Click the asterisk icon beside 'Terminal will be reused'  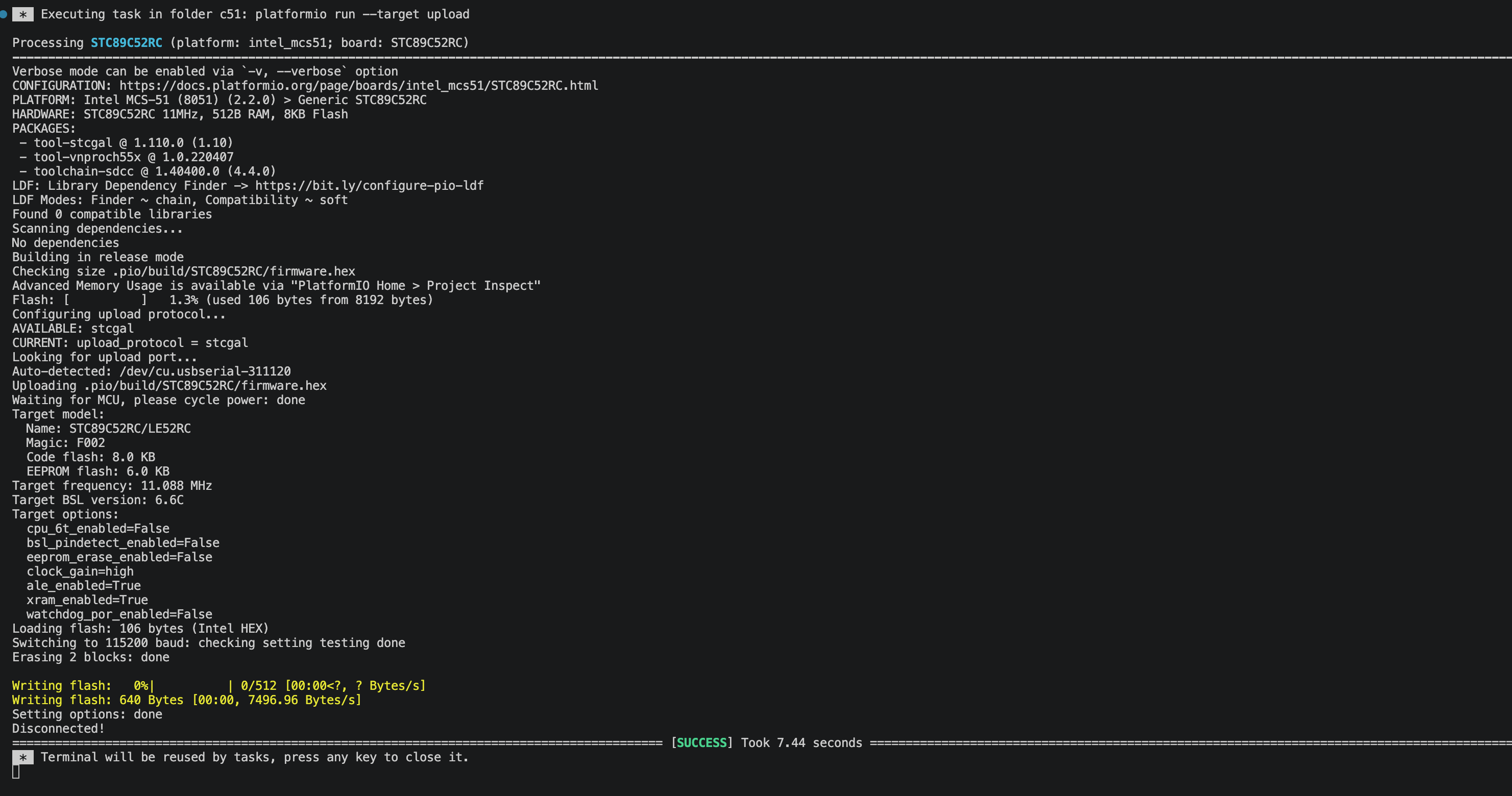[23, 757]
